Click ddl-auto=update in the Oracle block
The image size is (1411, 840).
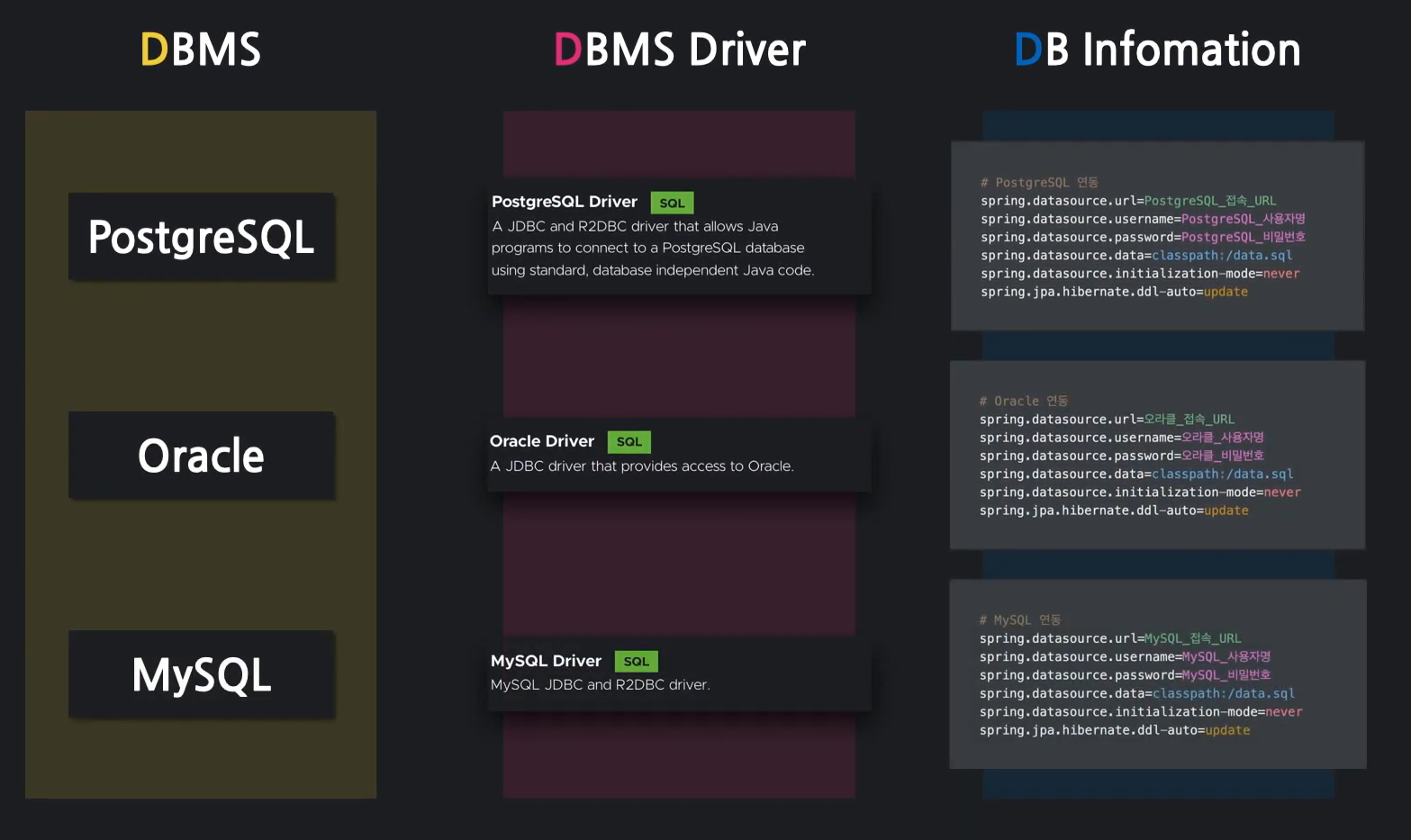point(1114,510)
